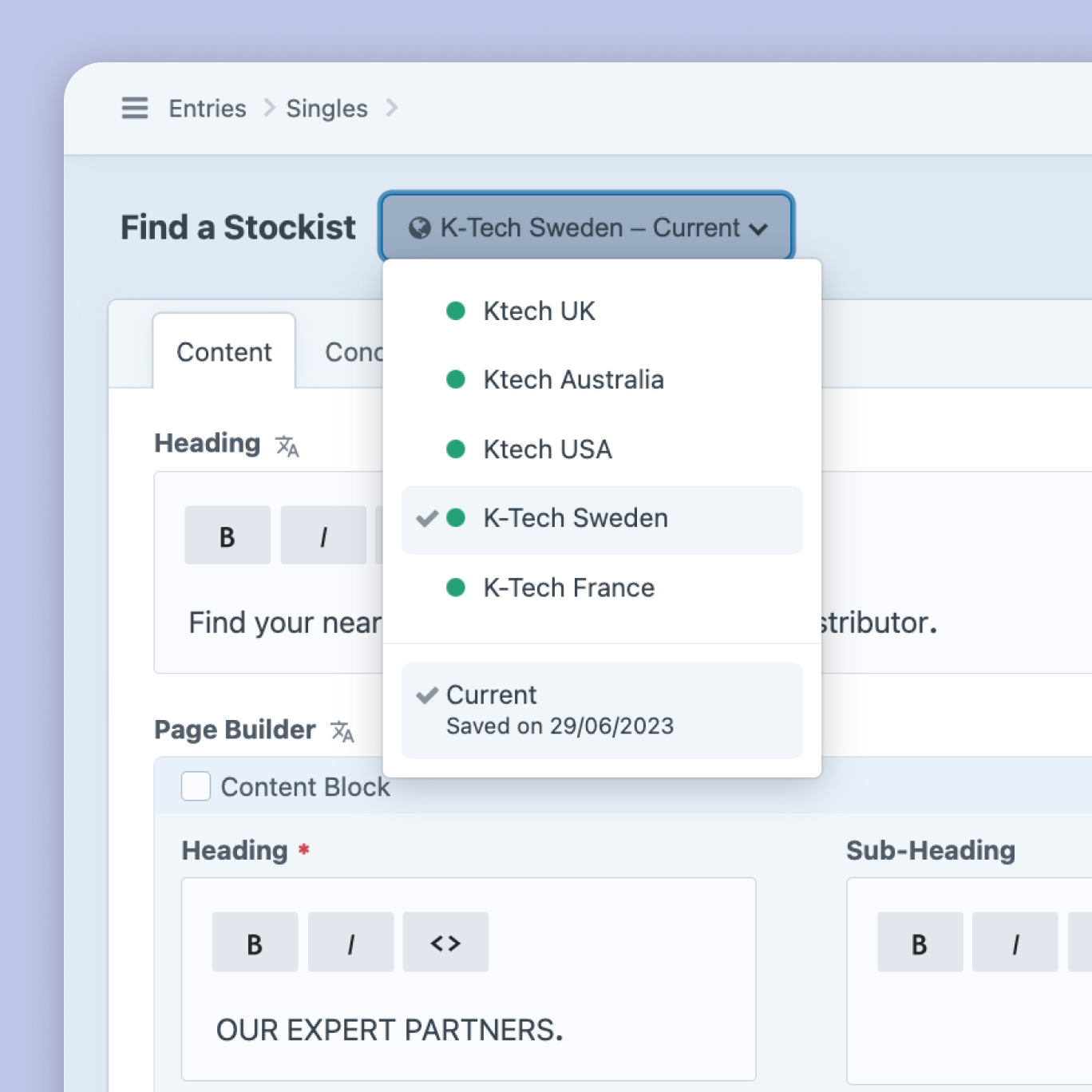Viewport: 1092px width, 1092px height.
Task: Toggle bold in top Heading editor
Action: click(x=227, y=536)
